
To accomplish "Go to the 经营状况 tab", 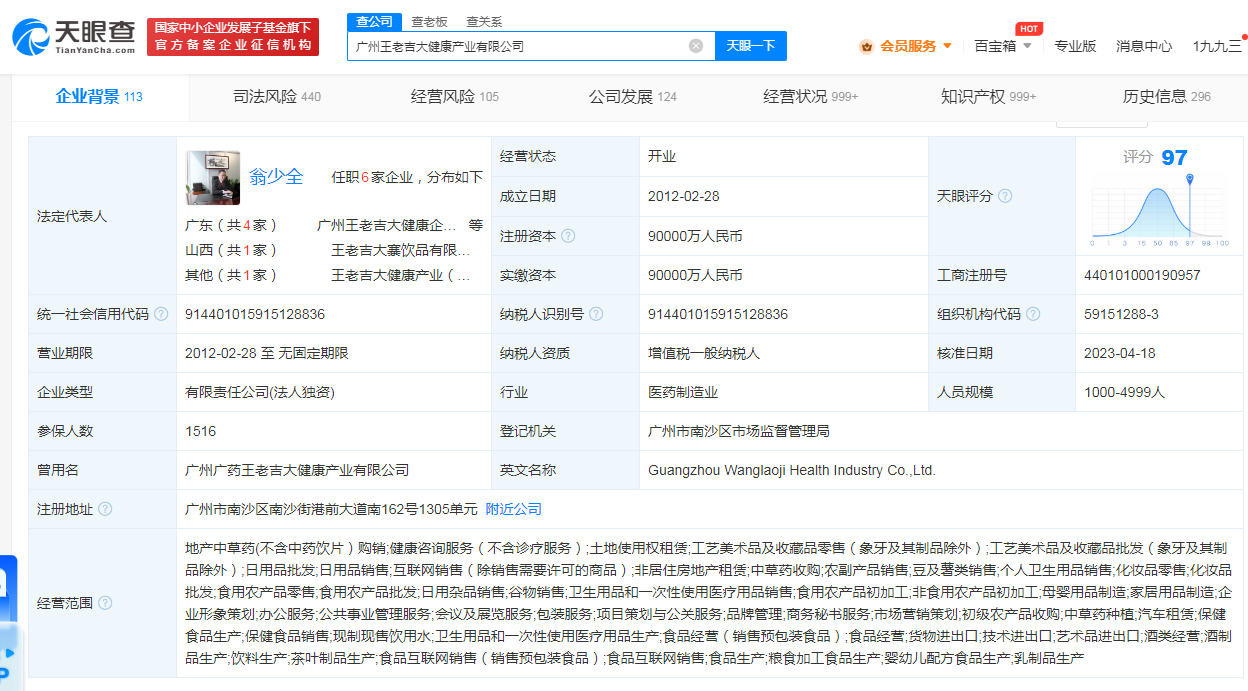I will tap(811, 97).
